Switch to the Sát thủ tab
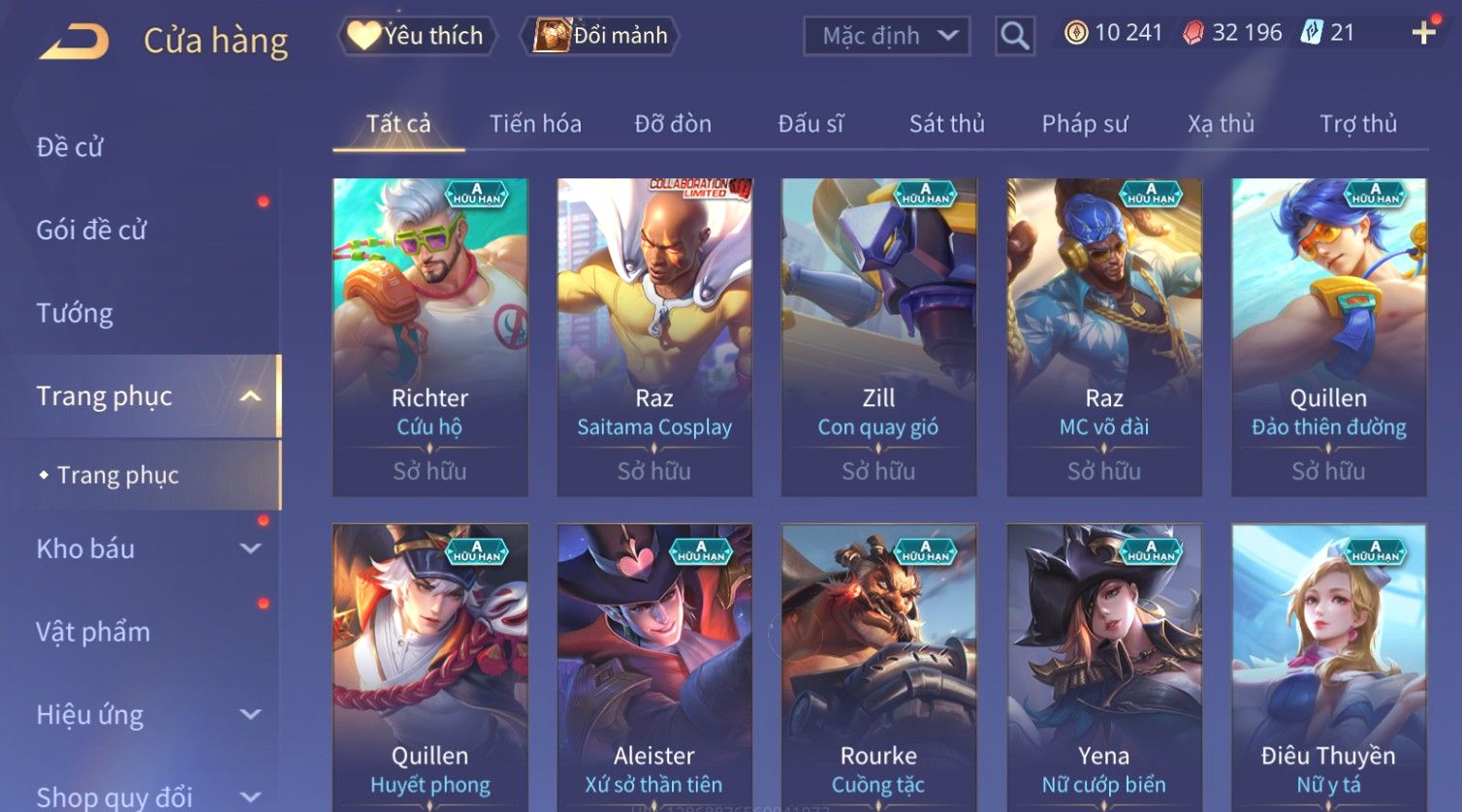Viewport: 1462px width, 812px height. point(947,124)
